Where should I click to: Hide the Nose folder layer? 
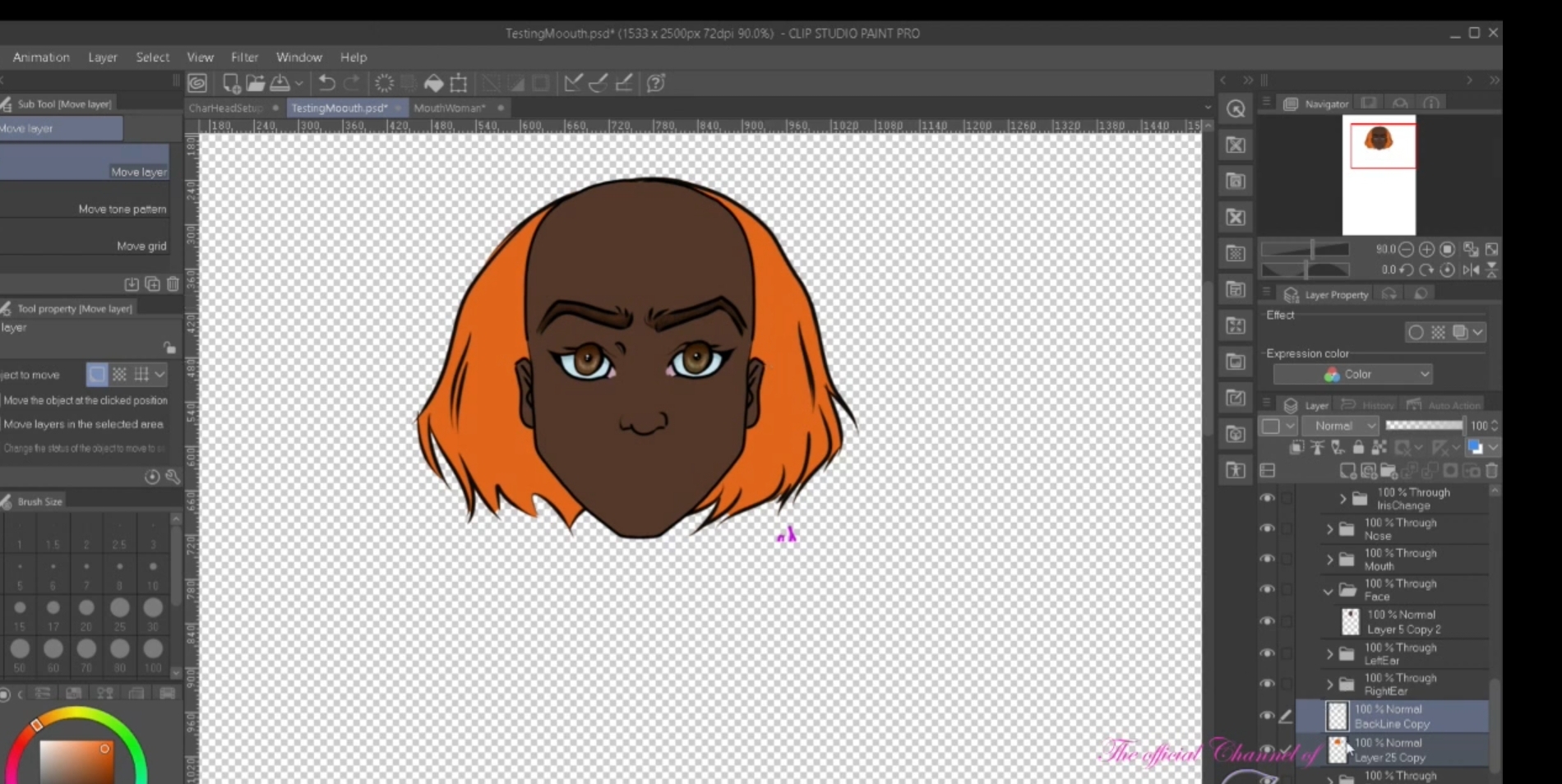(x=1267, y=529)
